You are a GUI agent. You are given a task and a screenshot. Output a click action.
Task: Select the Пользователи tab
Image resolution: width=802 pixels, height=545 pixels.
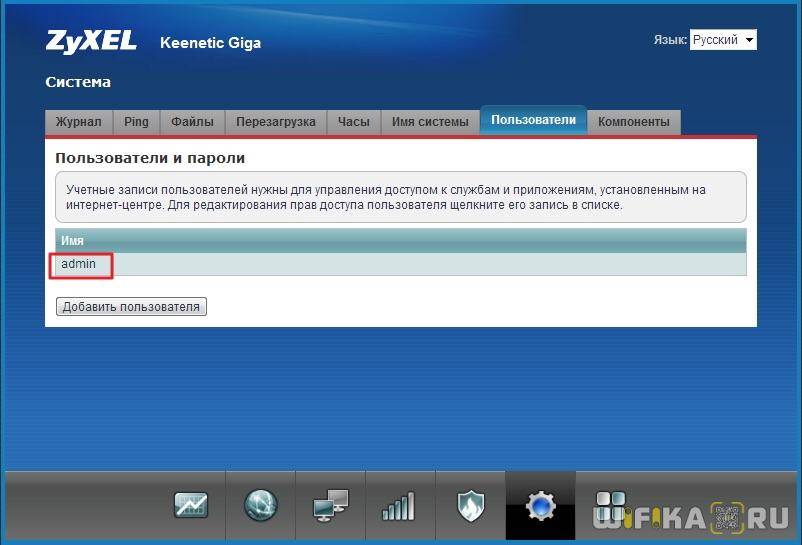(x=533, y=120)
